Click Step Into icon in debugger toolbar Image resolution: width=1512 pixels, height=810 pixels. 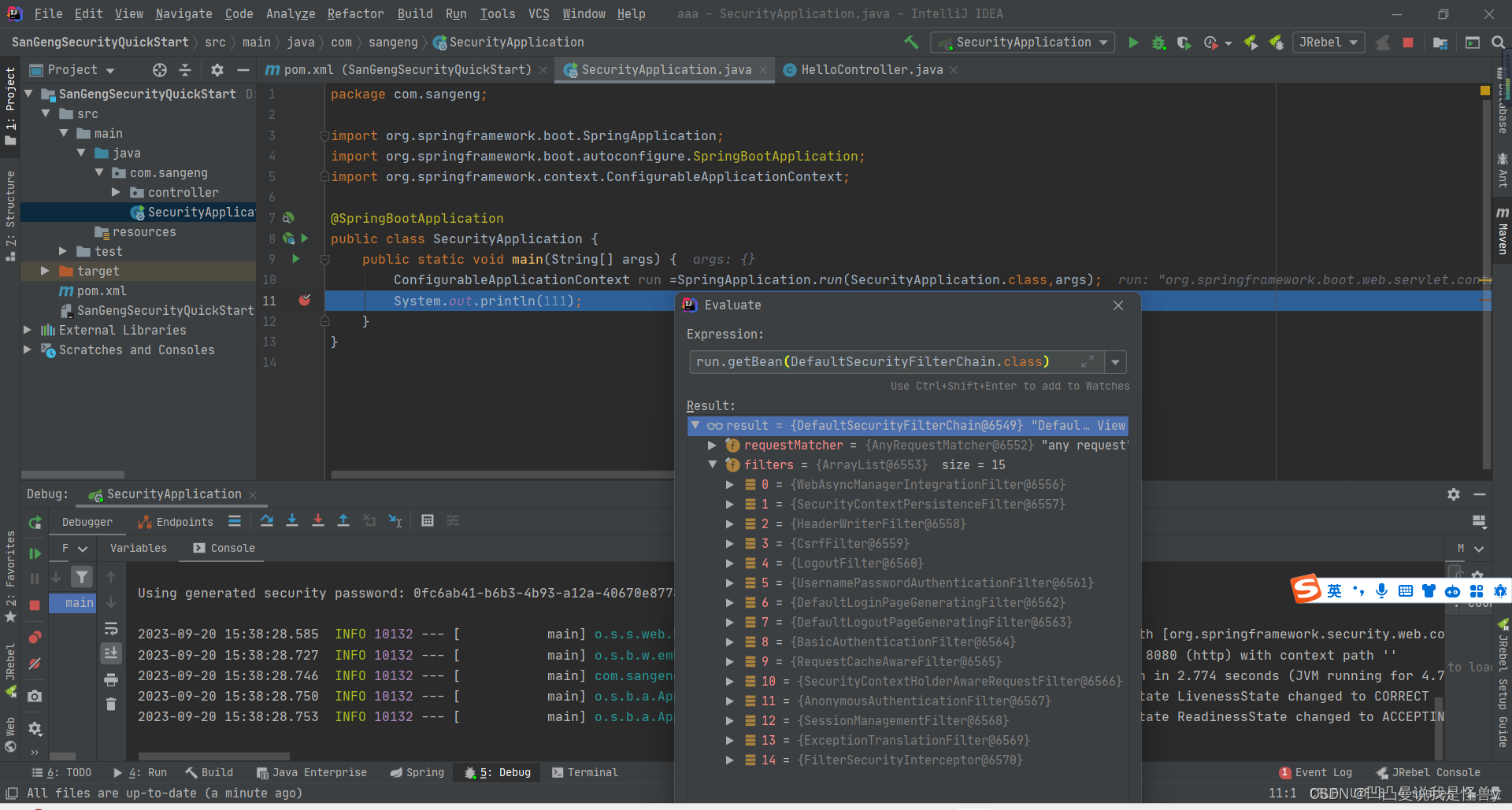pos(292,520)
